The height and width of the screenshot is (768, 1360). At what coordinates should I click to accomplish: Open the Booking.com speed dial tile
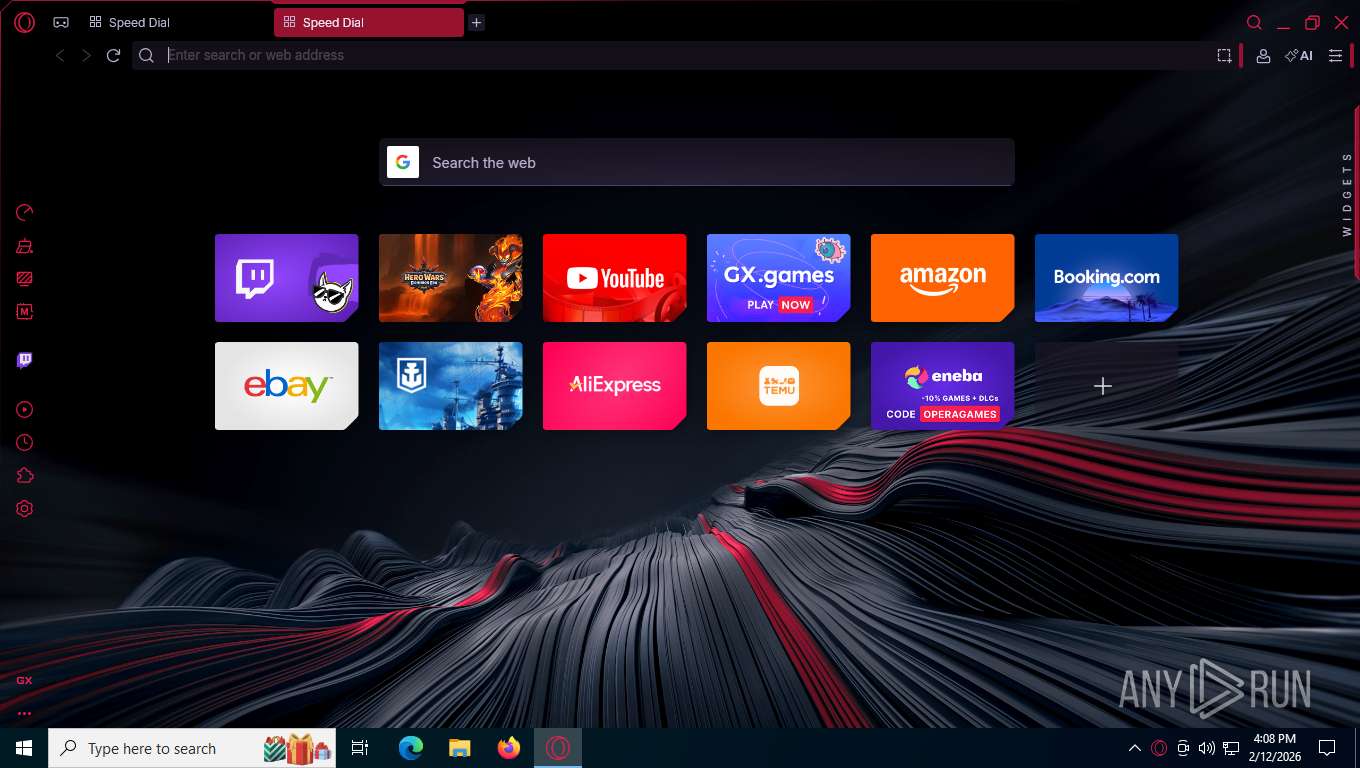[x=1106, y=278]
